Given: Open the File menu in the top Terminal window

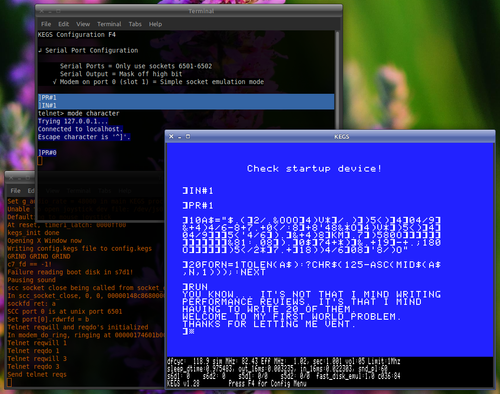Looking at the screenshot, I should pos(46,24).
